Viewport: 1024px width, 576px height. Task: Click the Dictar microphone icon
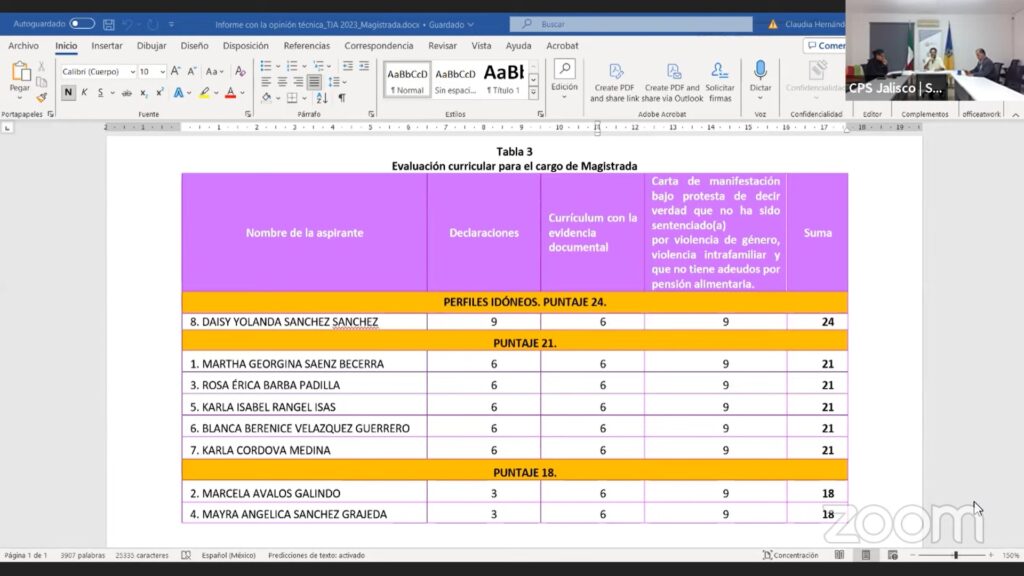tap(760, 76)
